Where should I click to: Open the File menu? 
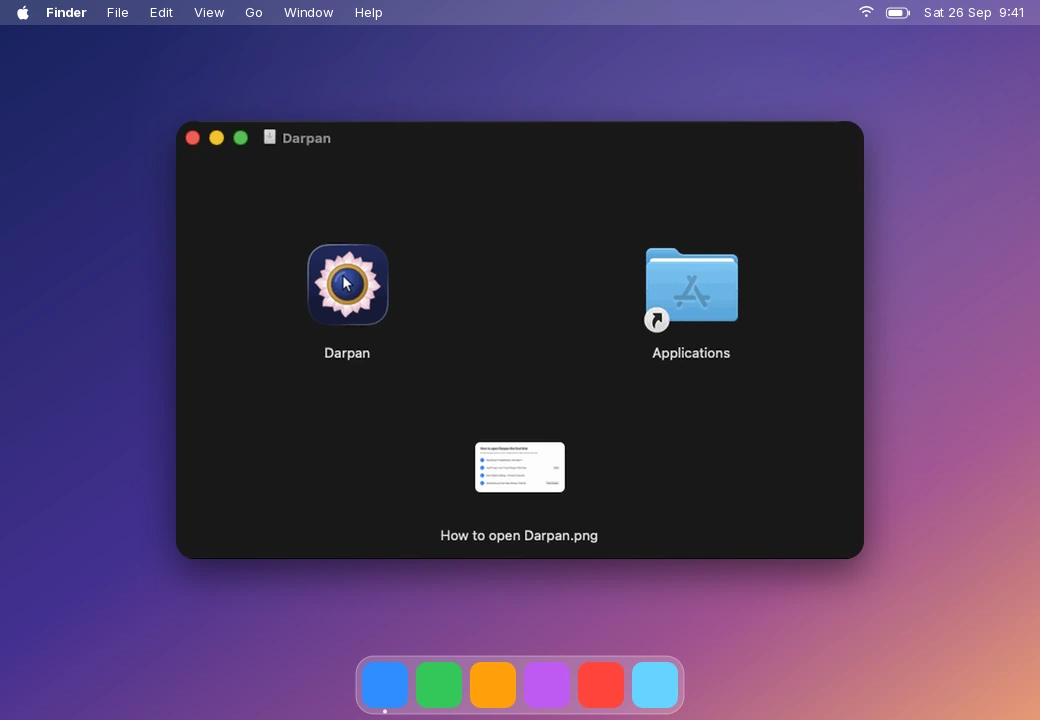(x=117, y=13)
